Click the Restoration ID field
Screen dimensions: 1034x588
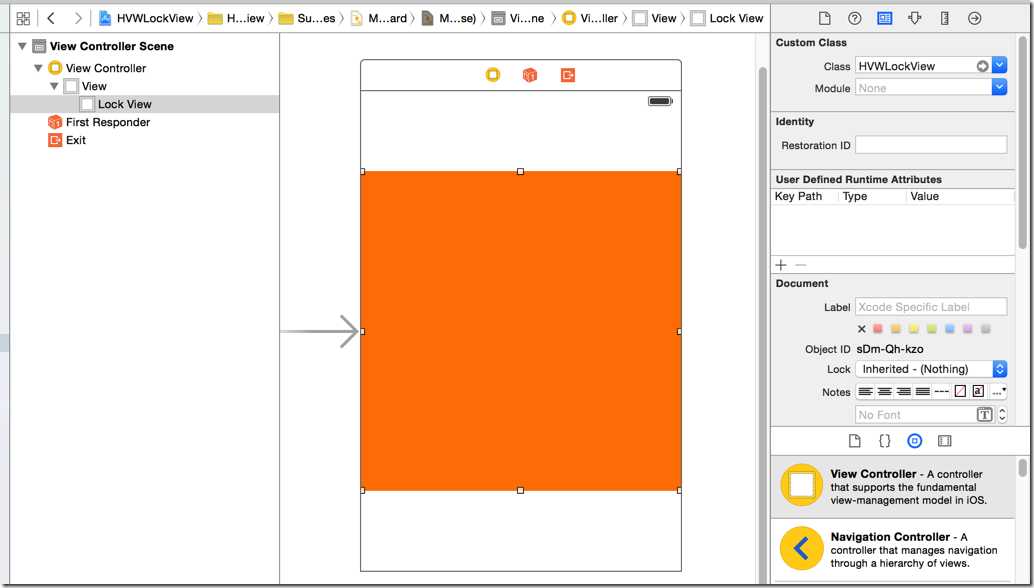click(x=931, y=145)
